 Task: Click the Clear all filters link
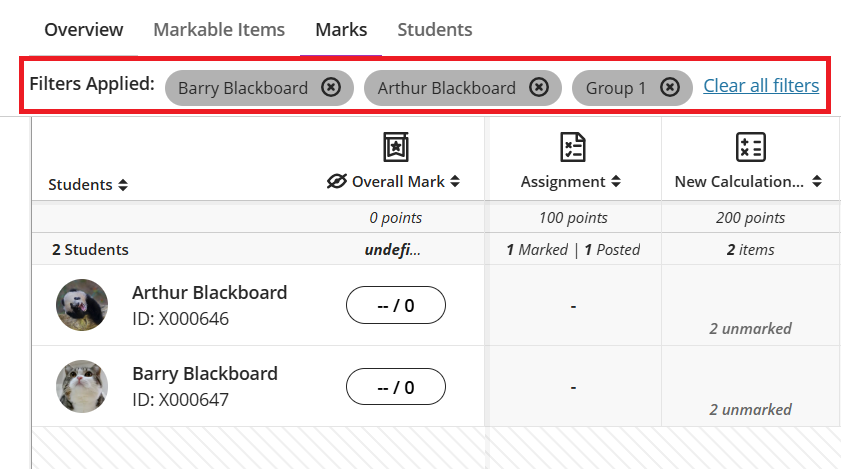(x=761, y=86)
